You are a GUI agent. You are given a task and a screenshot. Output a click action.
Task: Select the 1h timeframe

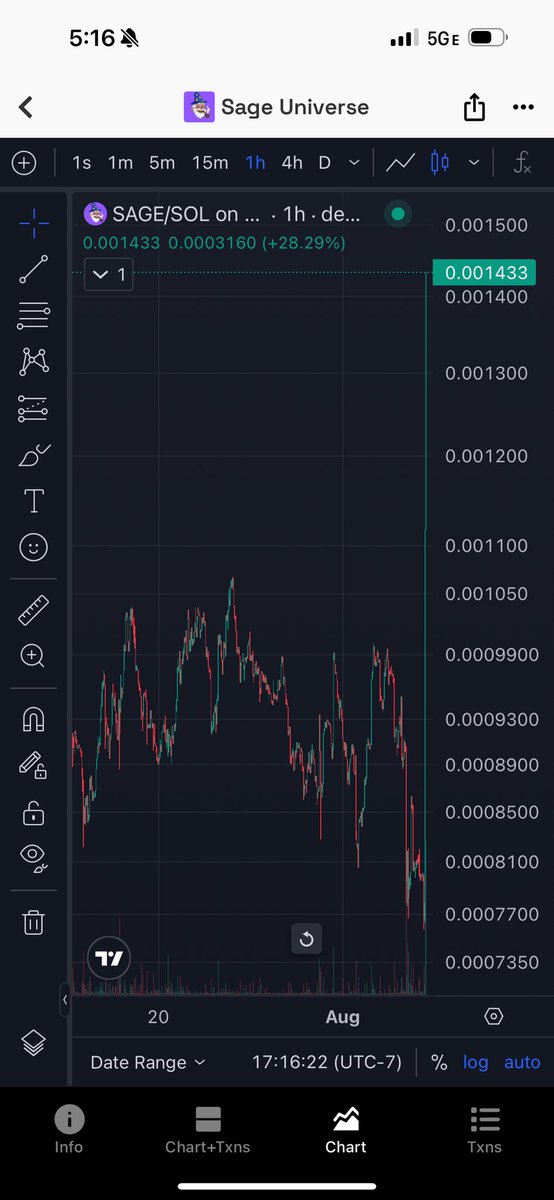pyautogui.click(x=255, y=162)
